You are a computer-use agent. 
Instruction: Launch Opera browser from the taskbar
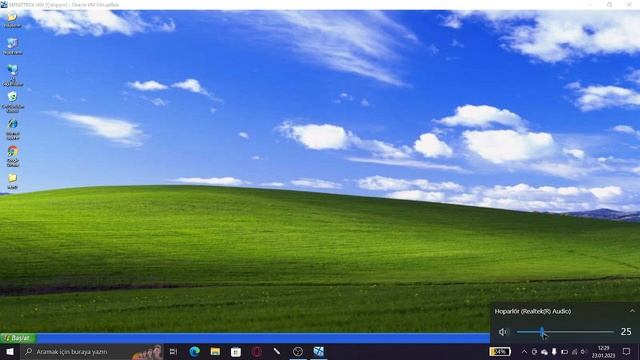pyautogui.click(x=257, y=351)
